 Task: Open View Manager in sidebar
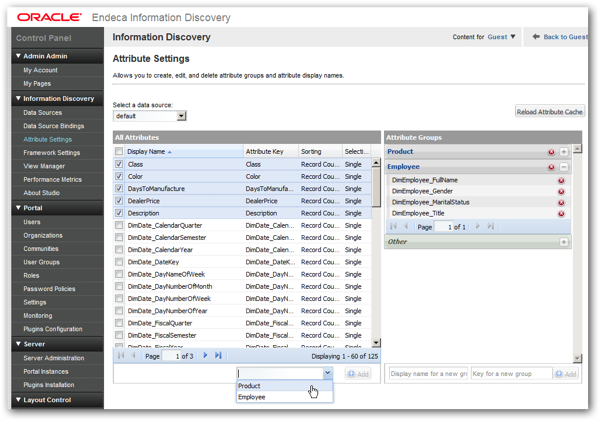44,166
